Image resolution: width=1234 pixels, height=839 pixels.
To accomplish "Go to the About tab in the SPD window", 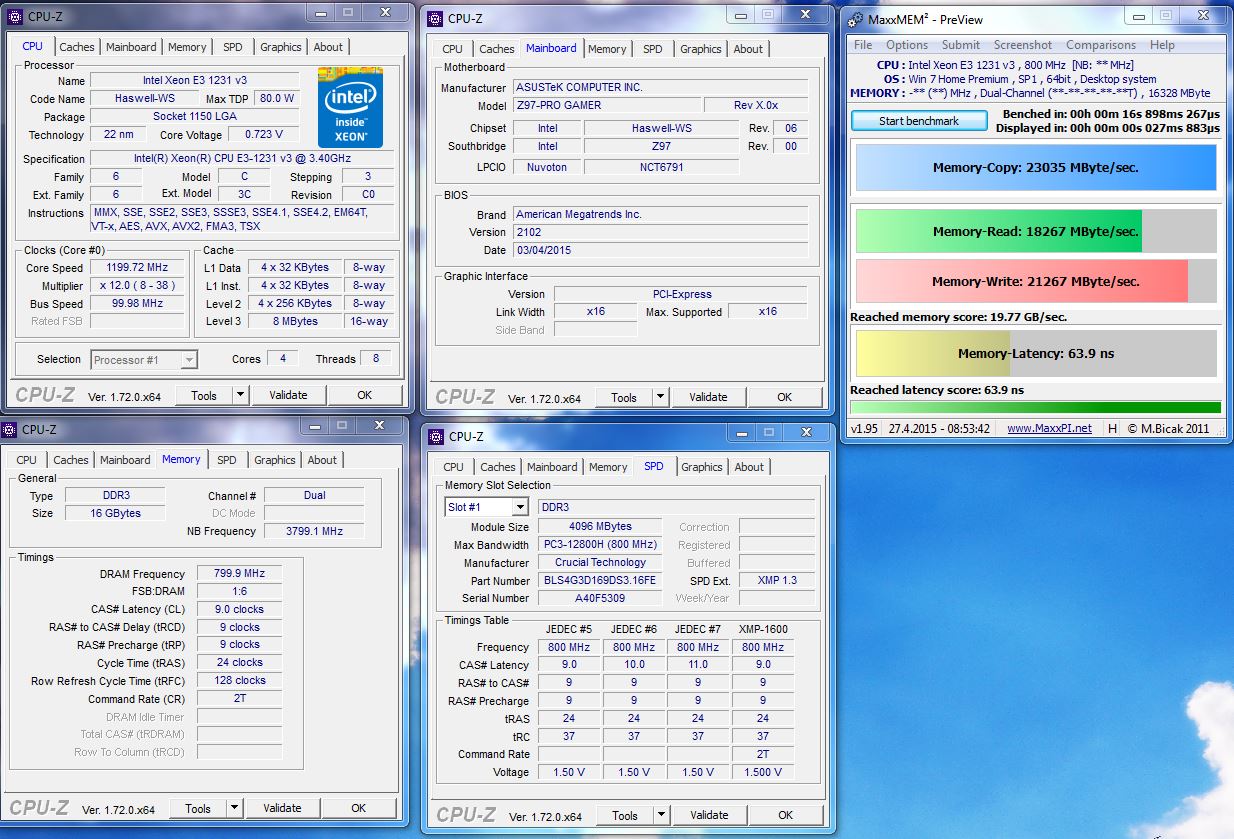I will (749, 467).
